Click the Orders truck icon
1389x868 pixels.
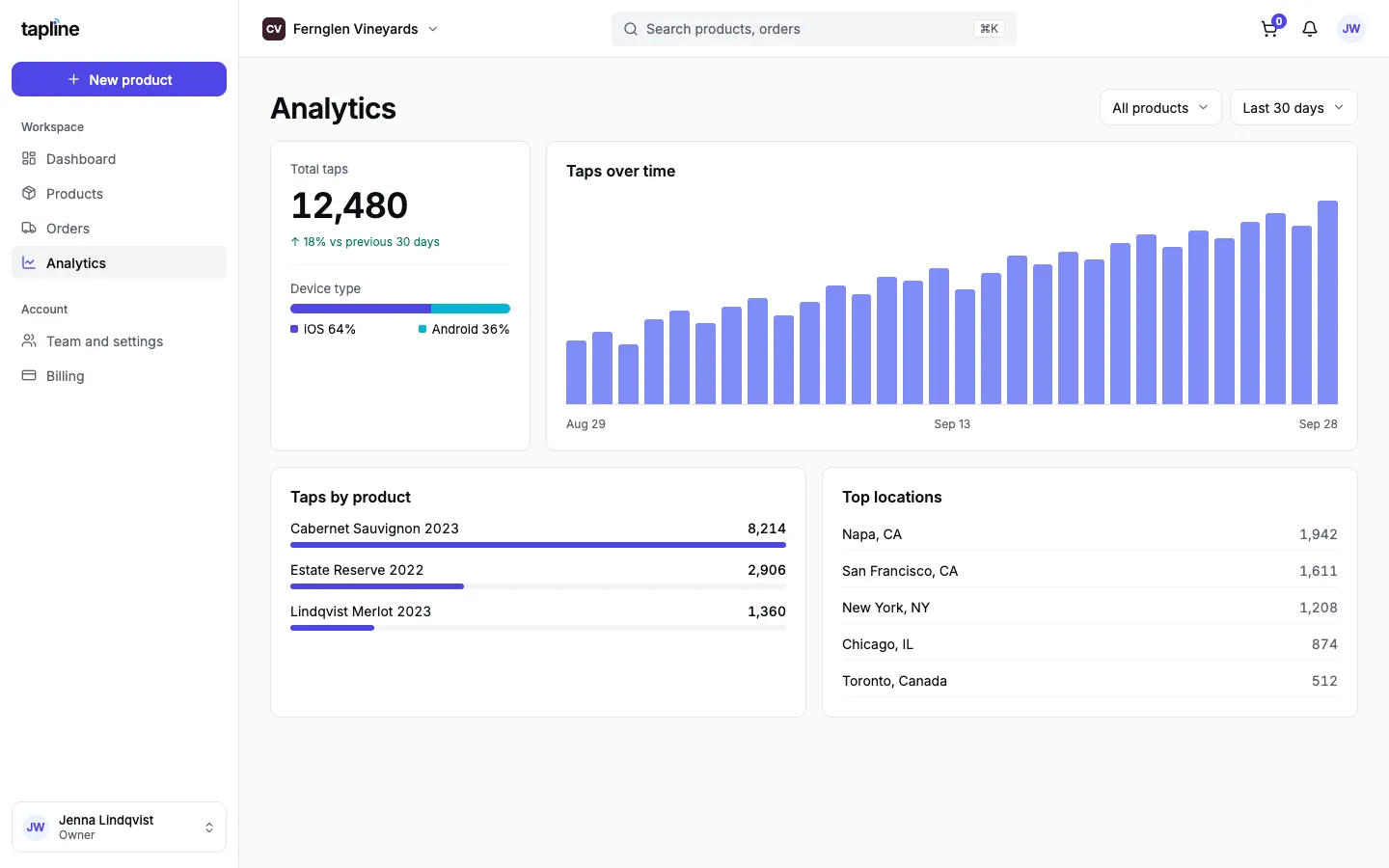point(29,229)
